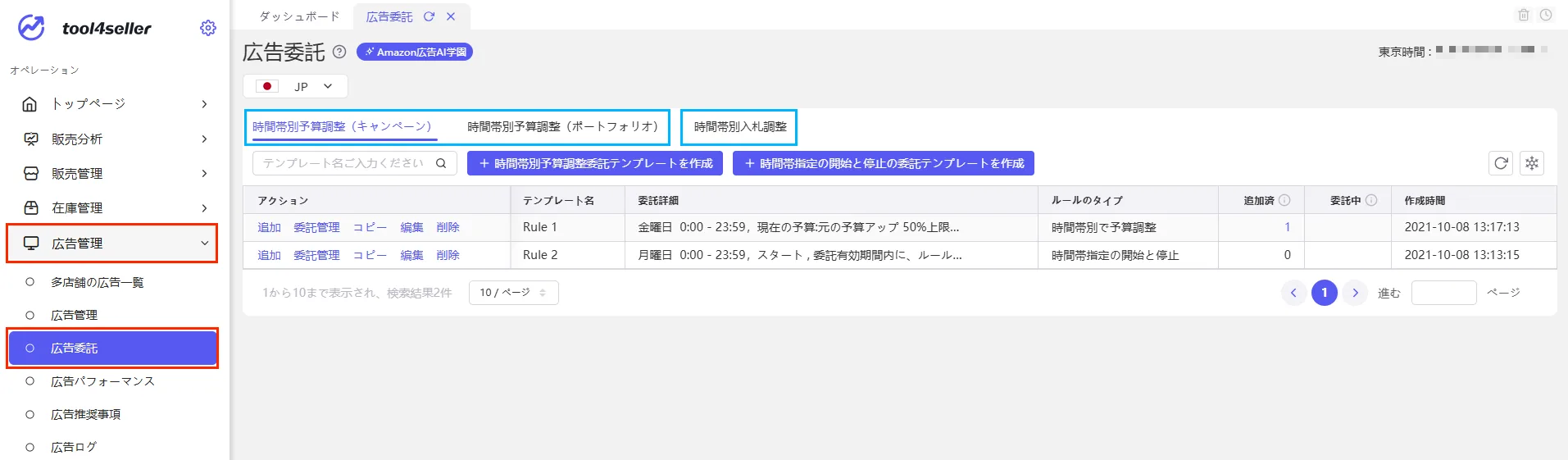The height and width of the screenshot is (460, 1568).
Task: Open the JP marketplace dropdown
Action: point(296,86)
